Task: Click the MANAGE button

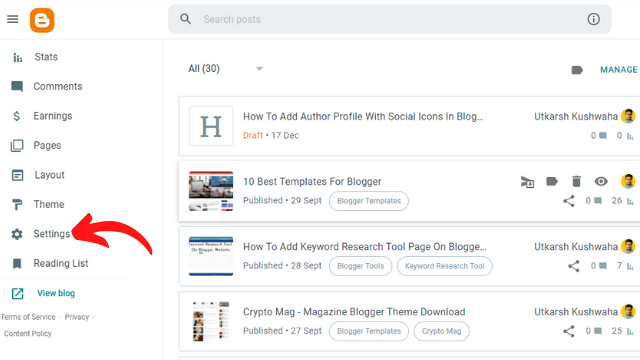Action: click(x=618, y=70)
